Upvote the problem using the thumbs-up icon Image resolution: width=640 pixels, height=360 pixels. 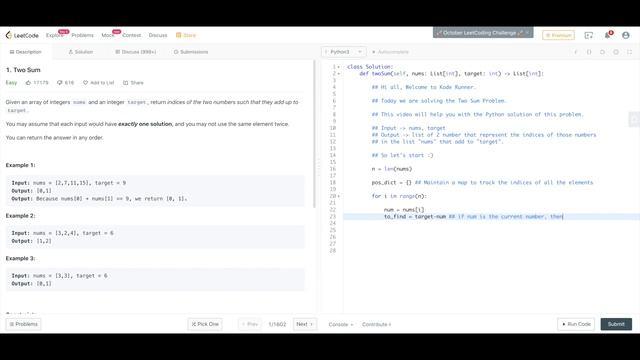tap(28, 83)
